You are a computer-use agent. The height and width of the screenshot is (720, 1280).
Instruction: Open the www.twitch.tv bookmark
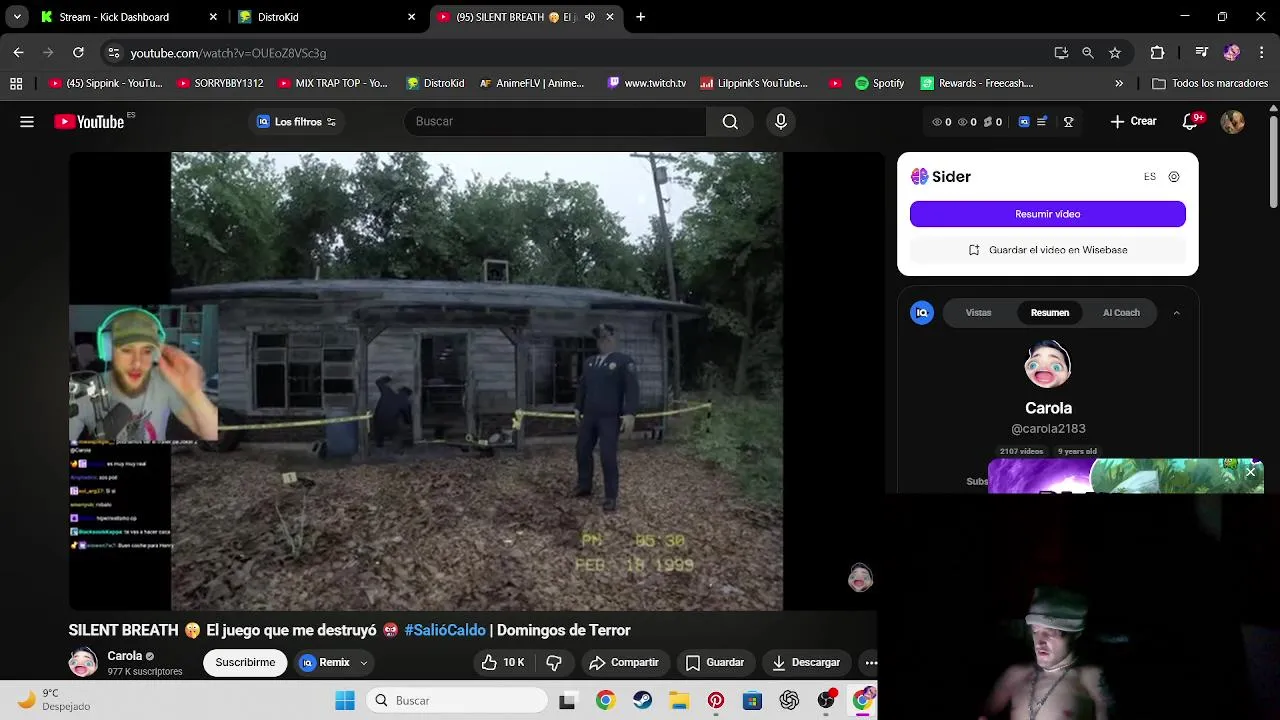pyautogui.click(x=646, y=83)
